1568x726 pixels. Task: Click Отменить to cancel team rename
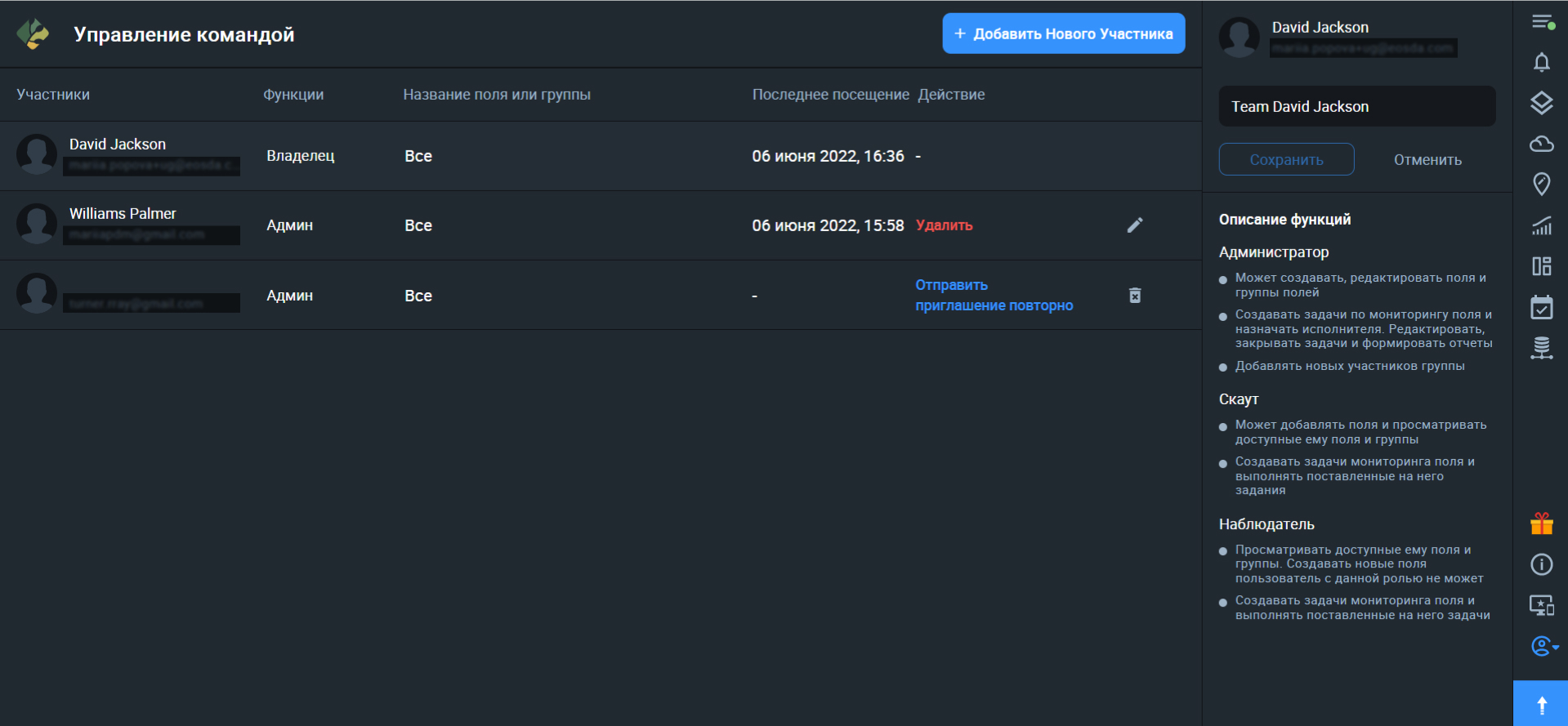(1427, 160)
